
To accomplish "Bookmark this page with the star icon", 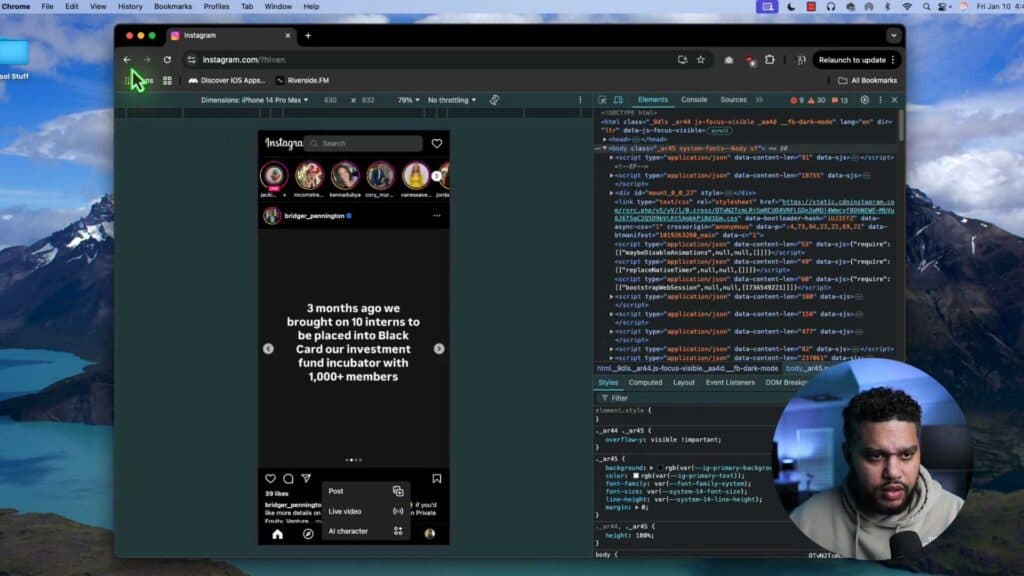I will pos(701,59).
